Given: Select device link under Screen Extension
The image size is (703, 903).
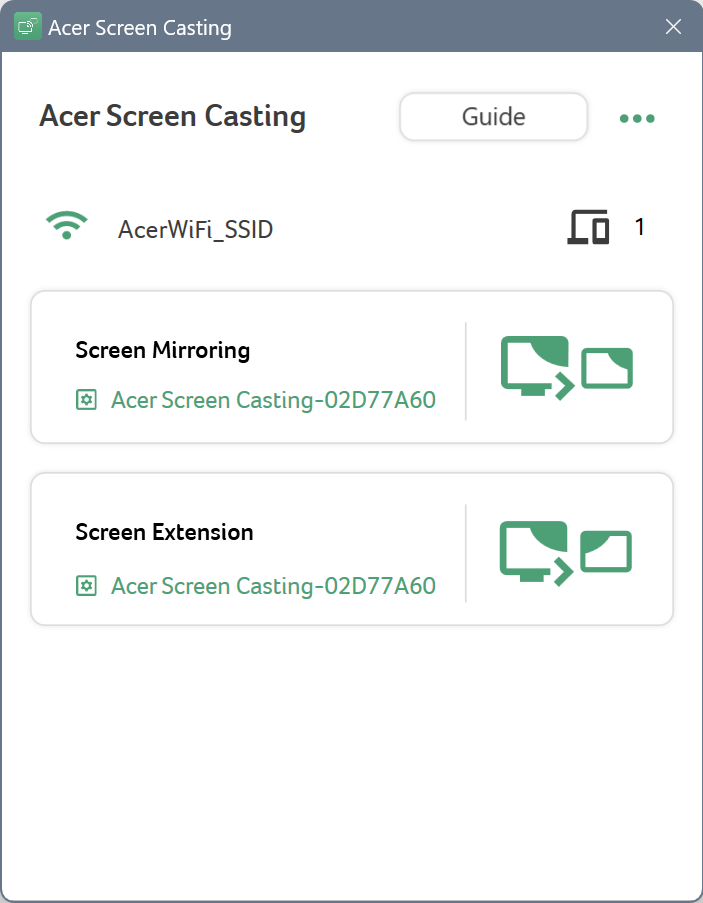Looking at the screenshot, I should click(273, 586).
